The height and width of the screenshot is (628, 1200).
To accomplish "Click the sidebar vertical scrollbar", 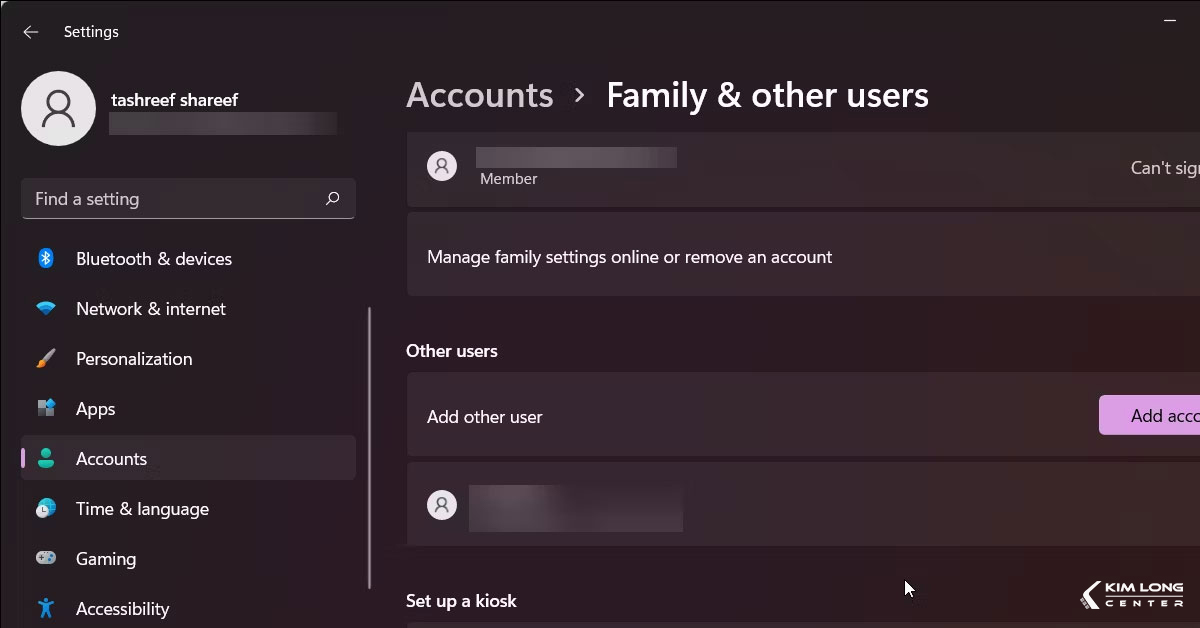I will pos(370,448).
